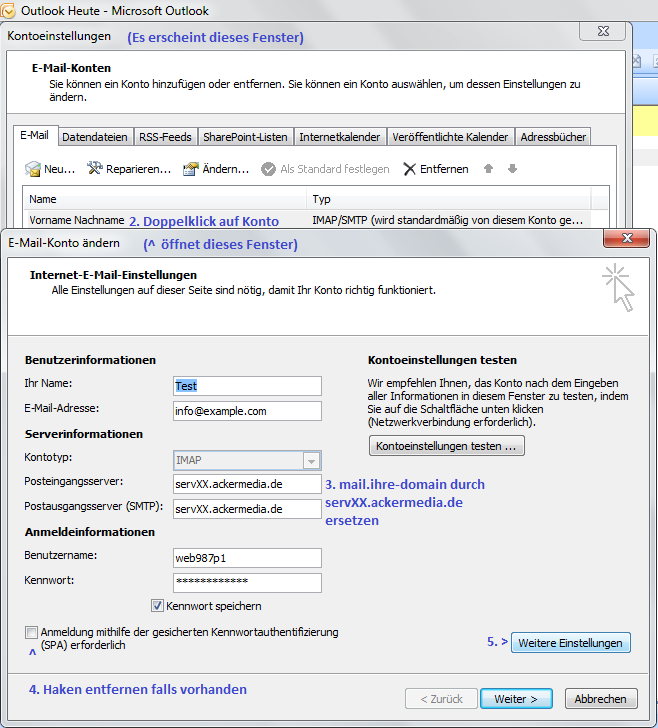Switch to the E-Mail tab
The width and height of the screenshot is (658, 728).
pos(34,135)
